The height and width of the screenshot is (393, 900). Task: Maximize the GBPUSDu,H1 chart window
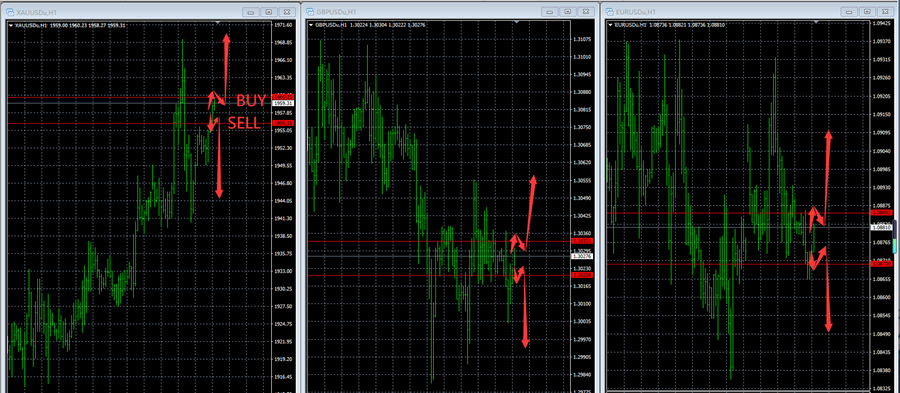click(x=568, y=11)
